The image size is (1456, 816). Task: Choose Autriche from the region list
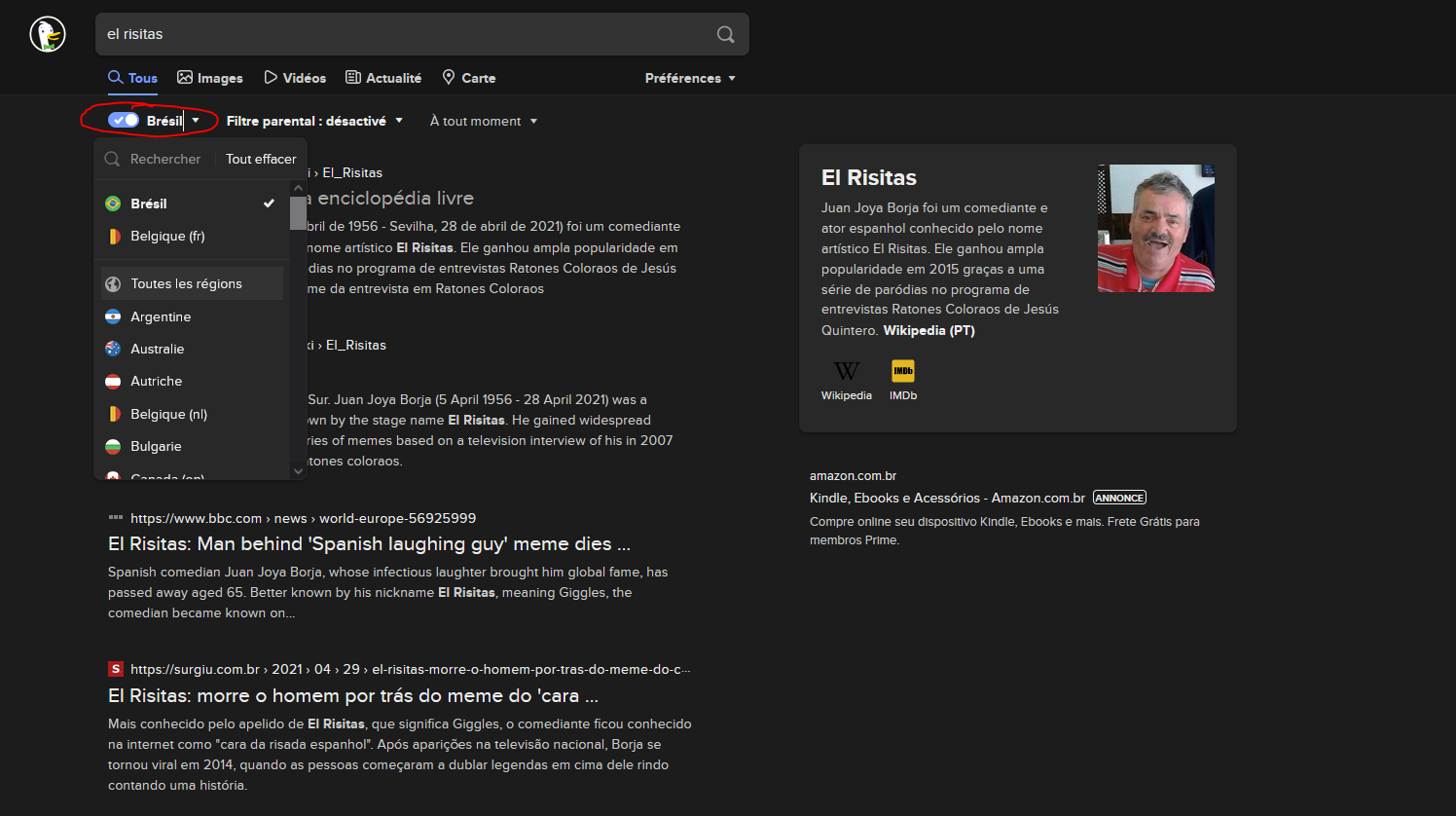click(x=191, y=381)
